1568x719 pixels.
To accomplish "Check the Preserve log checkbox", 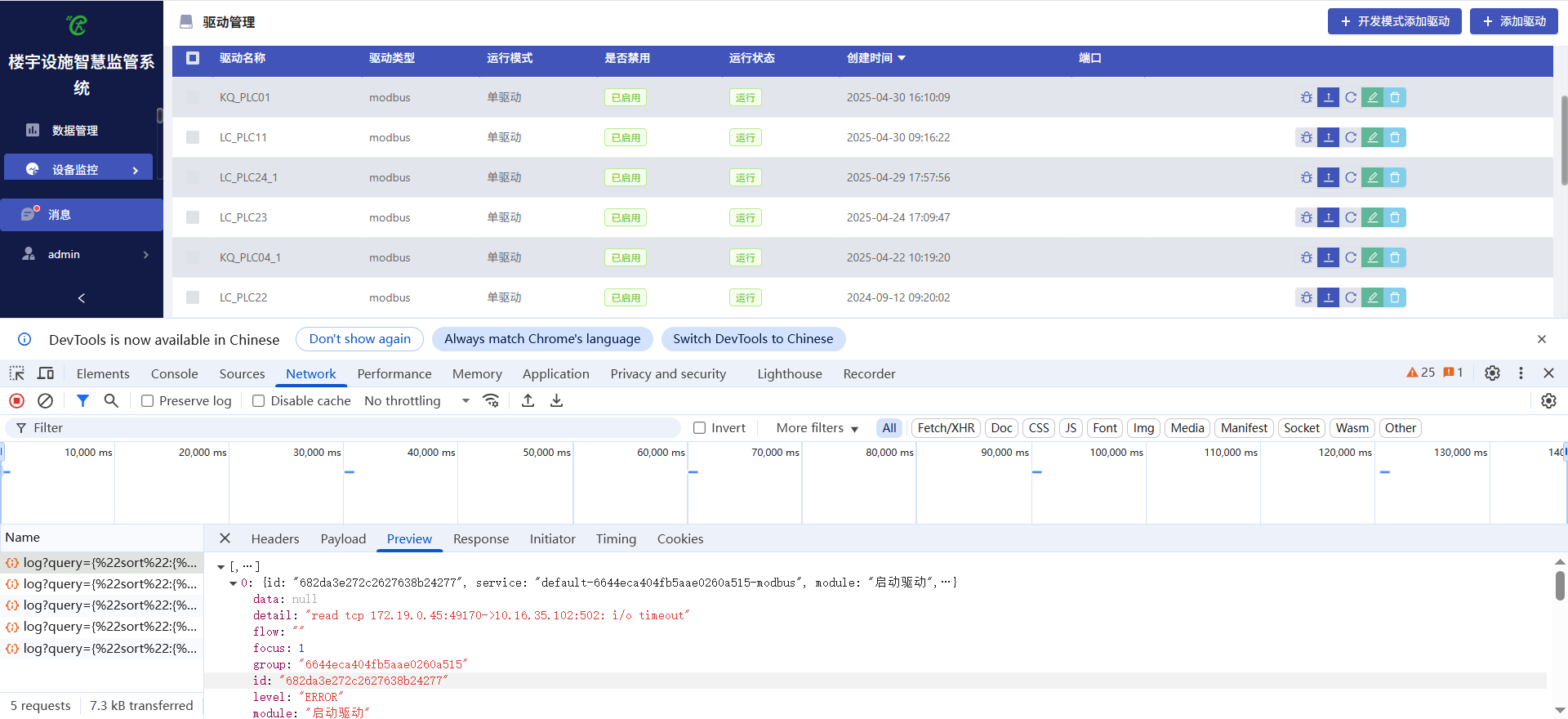I will 147,401.
